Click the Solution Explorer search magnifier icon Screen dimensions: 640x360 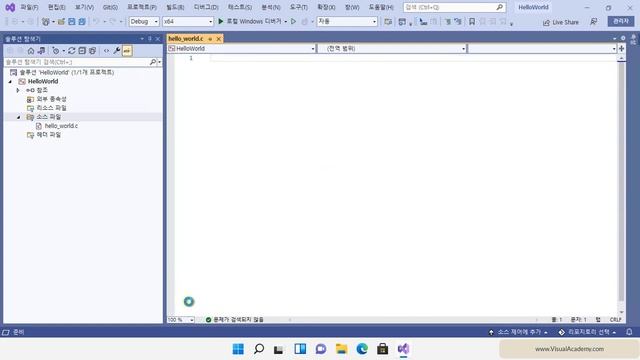[153, 62]
